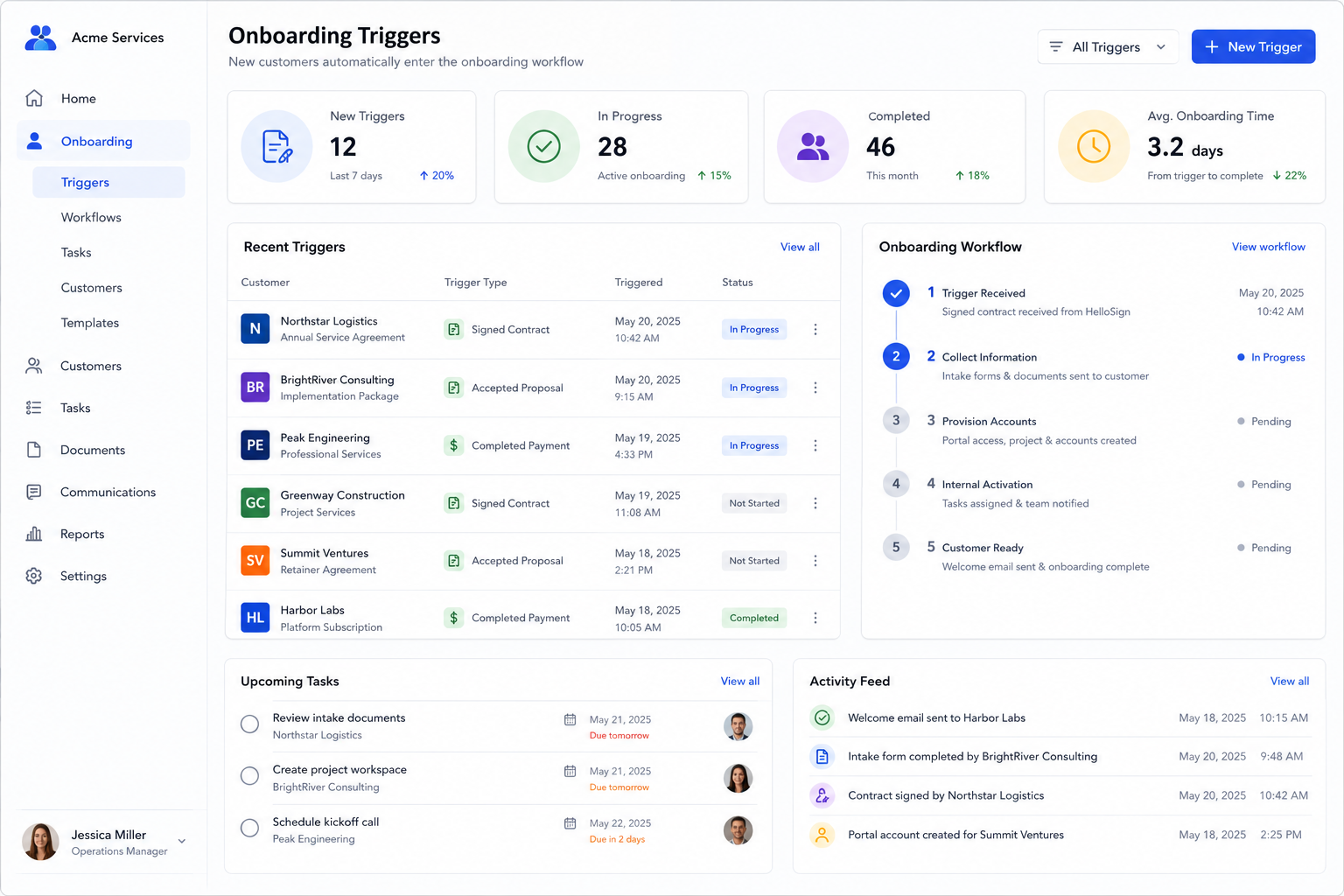Image resolution: width=1344 pixels, height=896 pixels.
Task: Open the All Triggers filter dropdown
Action: click(x=1108, y=46)
